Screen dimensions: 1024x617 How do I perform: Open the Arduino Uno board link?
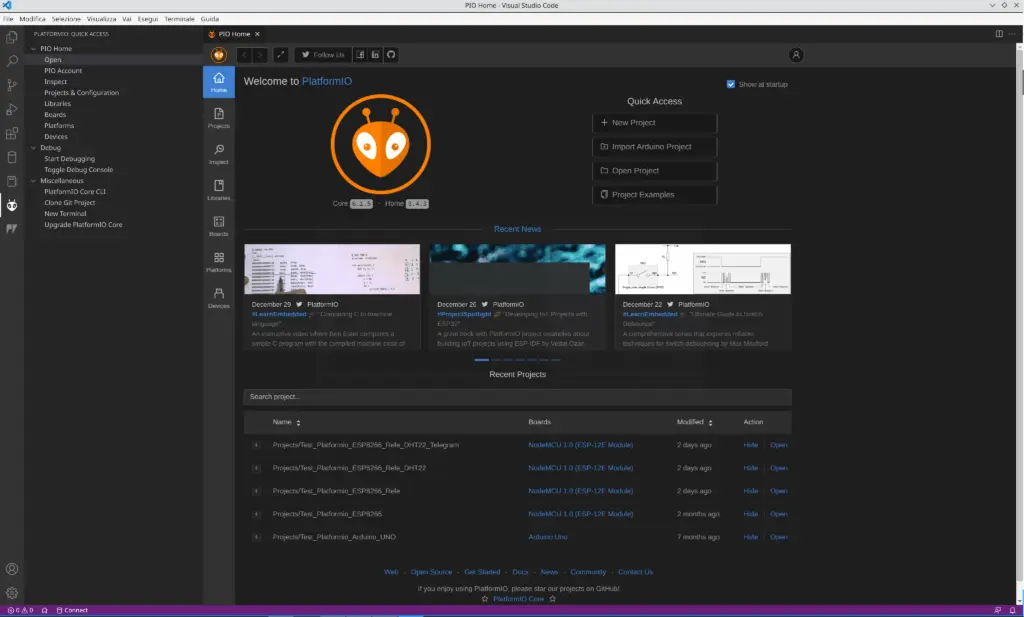[548, 537]
